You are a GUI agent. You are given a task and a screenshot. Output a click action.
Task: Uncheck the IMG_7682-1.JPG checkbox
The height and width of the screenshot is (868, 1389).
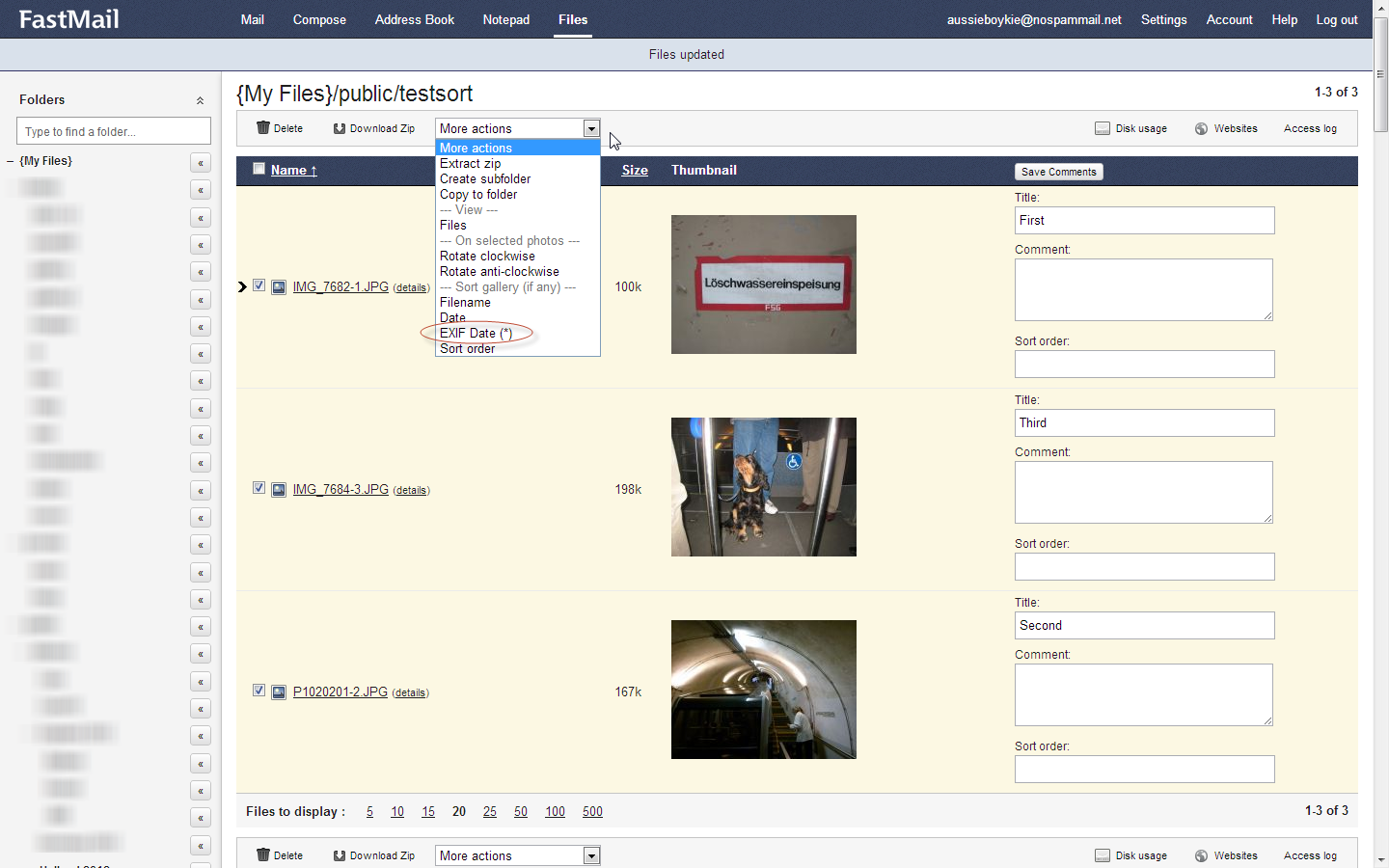[x=259, y=285]
